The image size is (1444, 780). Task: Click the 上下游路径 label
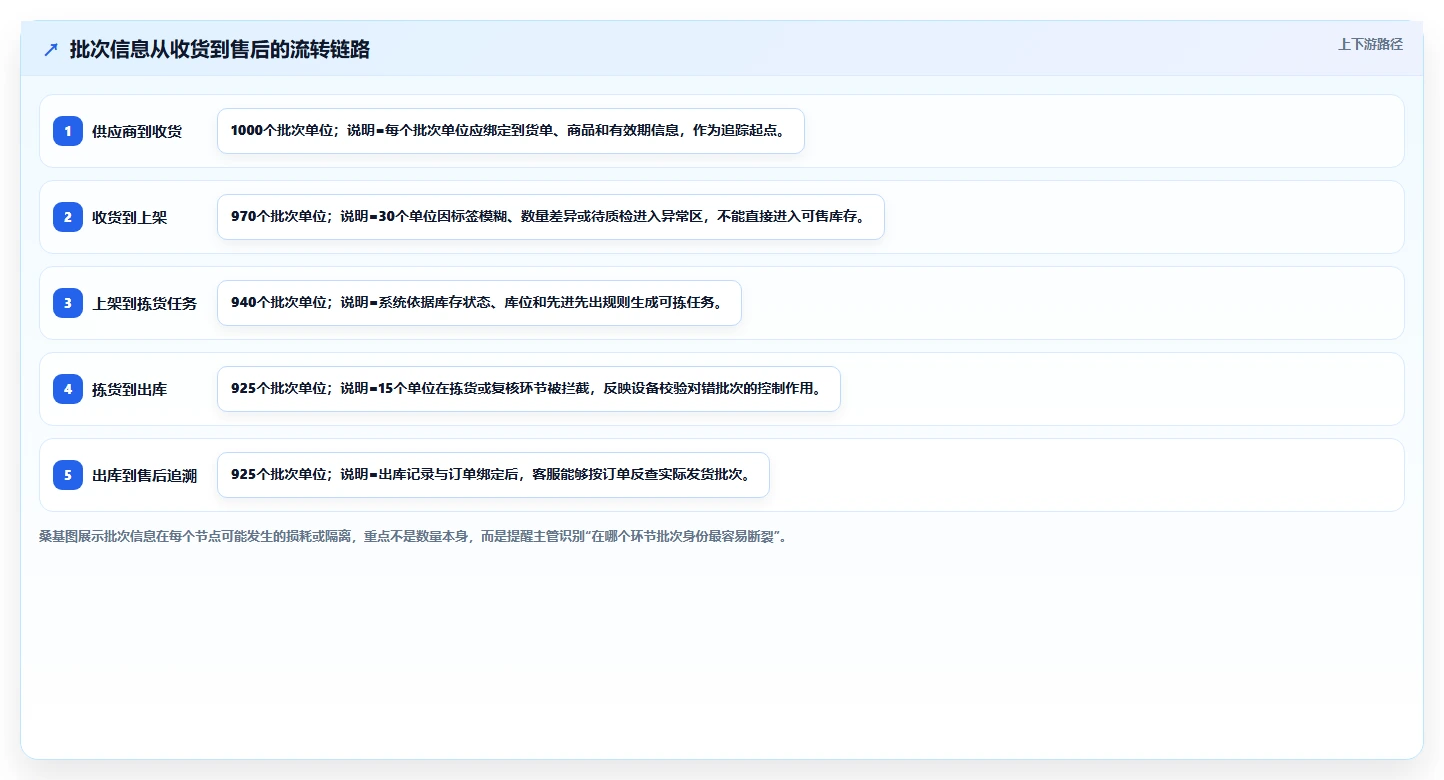tap(1371, 45)
